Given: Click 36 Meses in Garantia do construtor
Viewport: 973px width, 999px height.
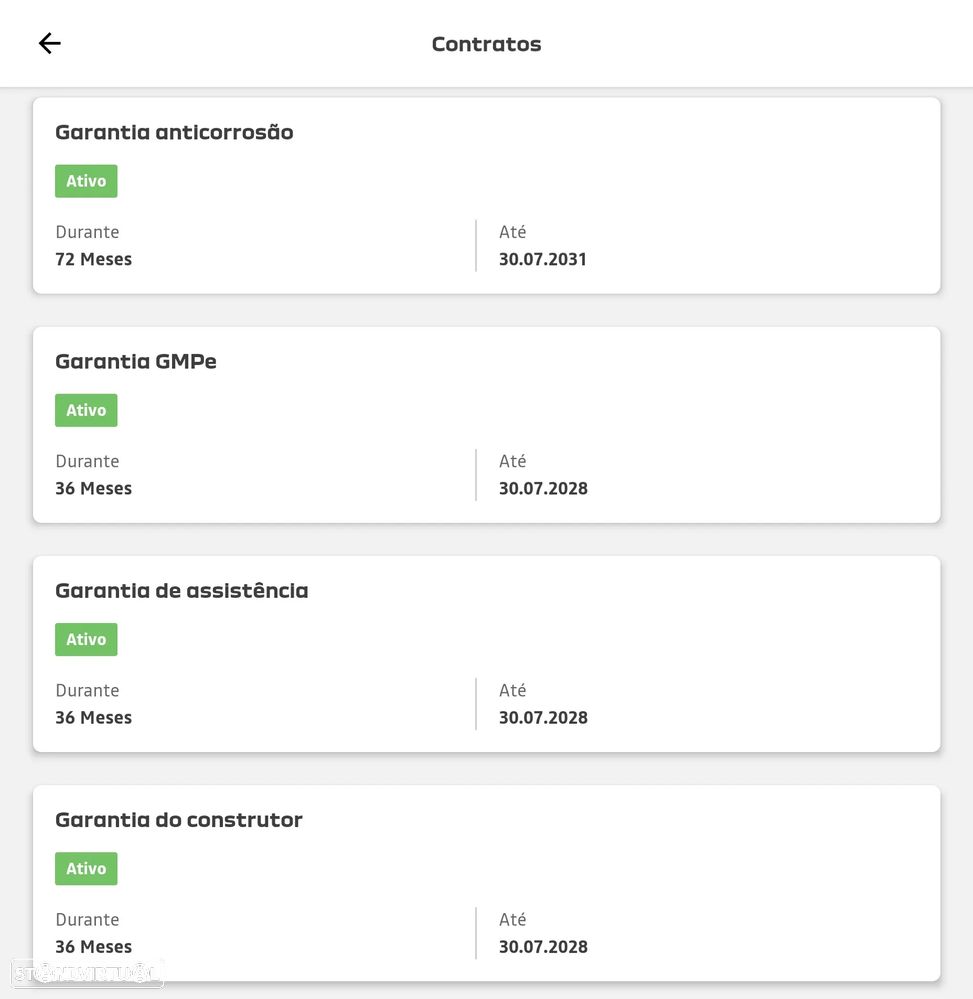Looking at the screenshot, I should click(x=93, y=946).
